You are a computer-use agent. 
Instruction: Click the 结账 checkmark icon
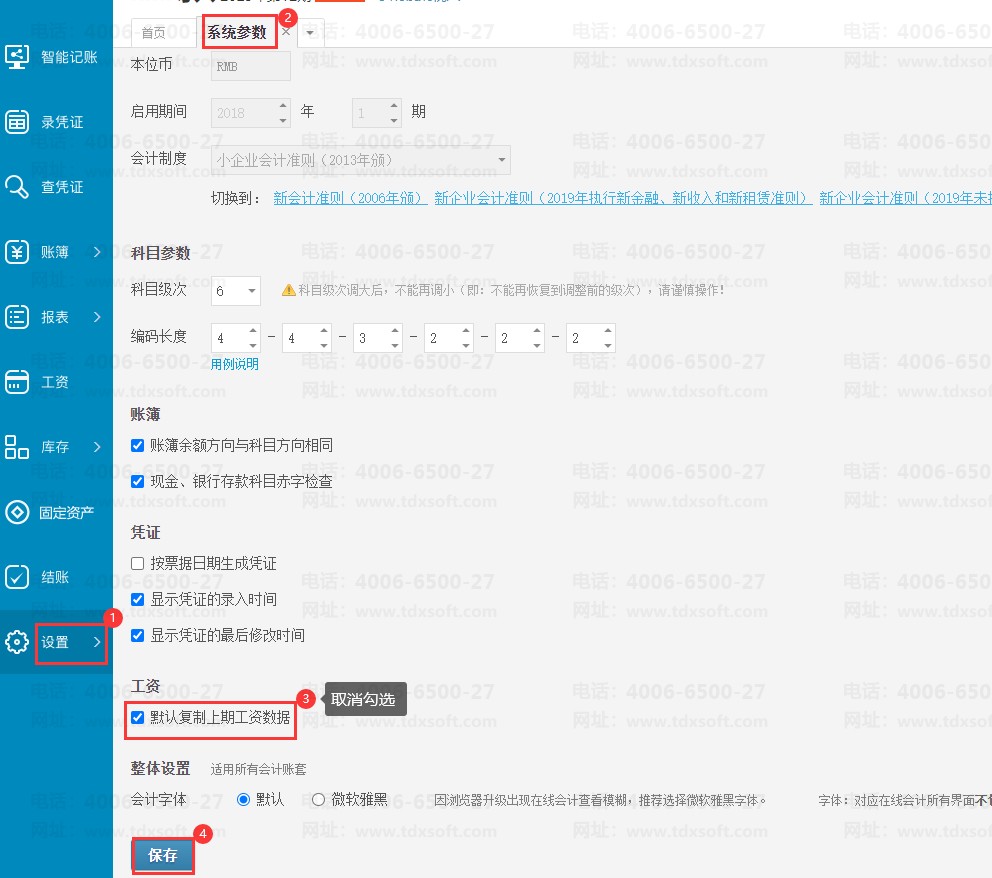17,577
